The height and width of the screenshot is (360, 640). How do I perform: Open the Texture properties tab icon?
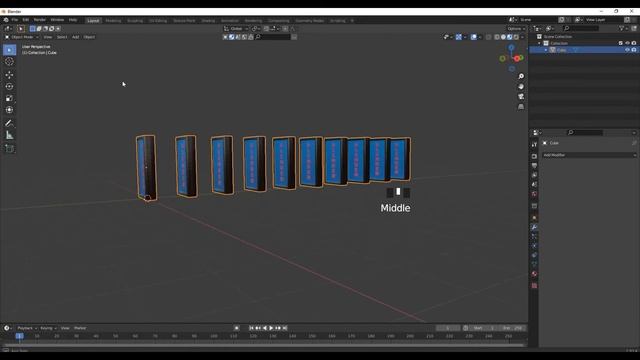pos(534,286)
